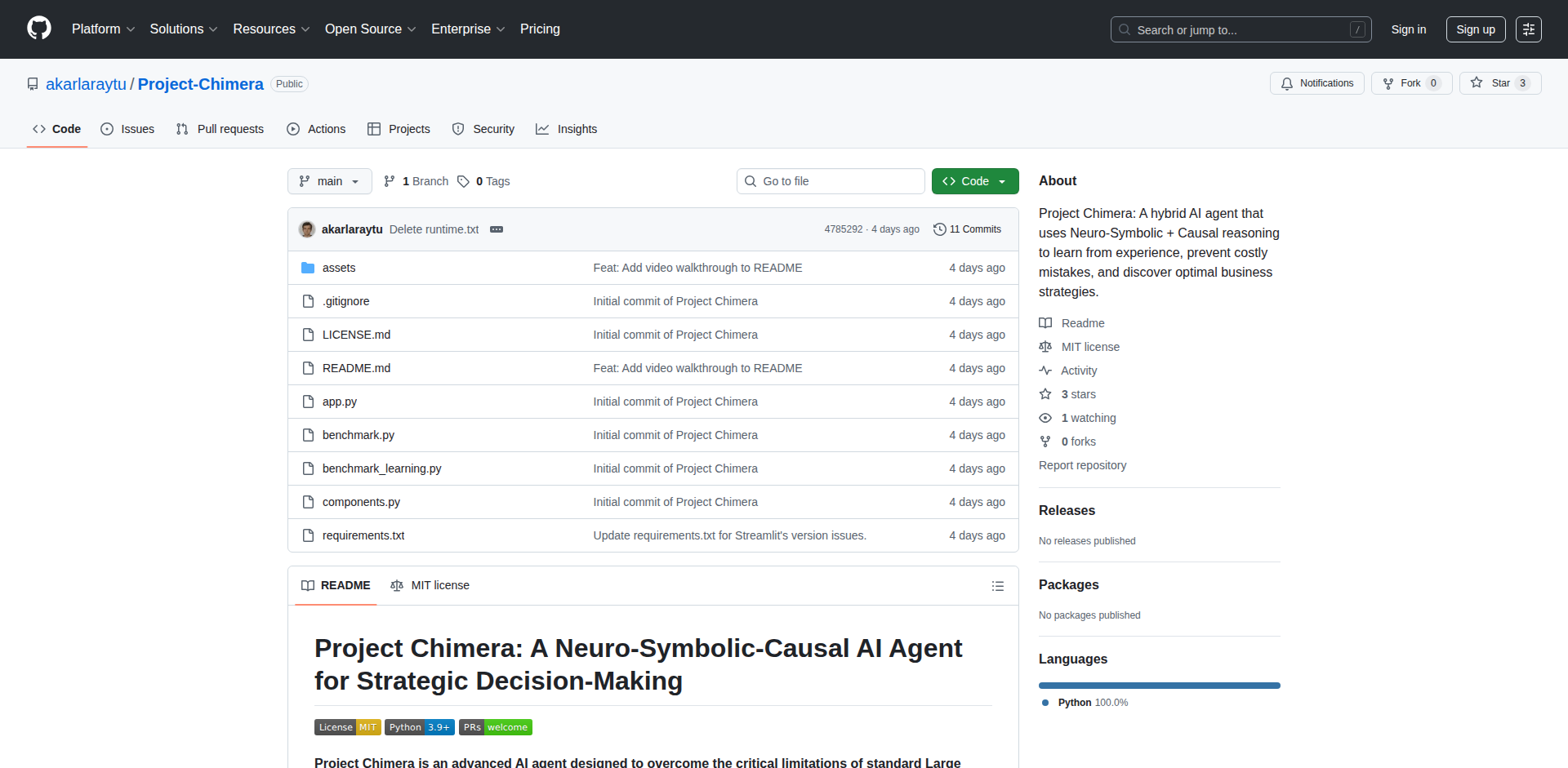The image size is (1568, 768).
Task: Open the Project-Chimera repository name link
Action: point(200,84)
